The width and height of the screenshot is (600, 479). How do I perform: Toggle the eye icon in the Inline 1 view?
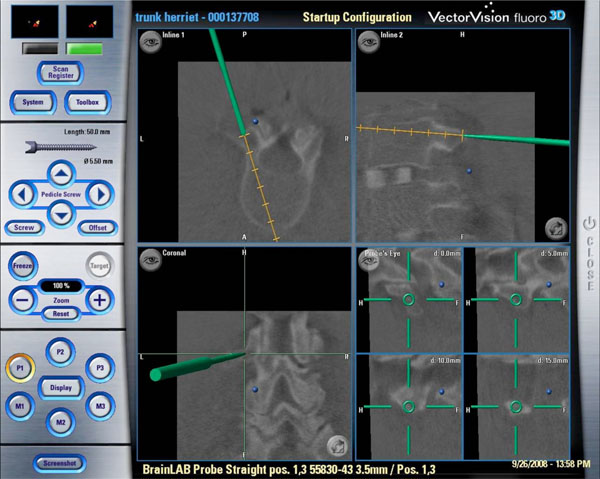pos(150,41)
